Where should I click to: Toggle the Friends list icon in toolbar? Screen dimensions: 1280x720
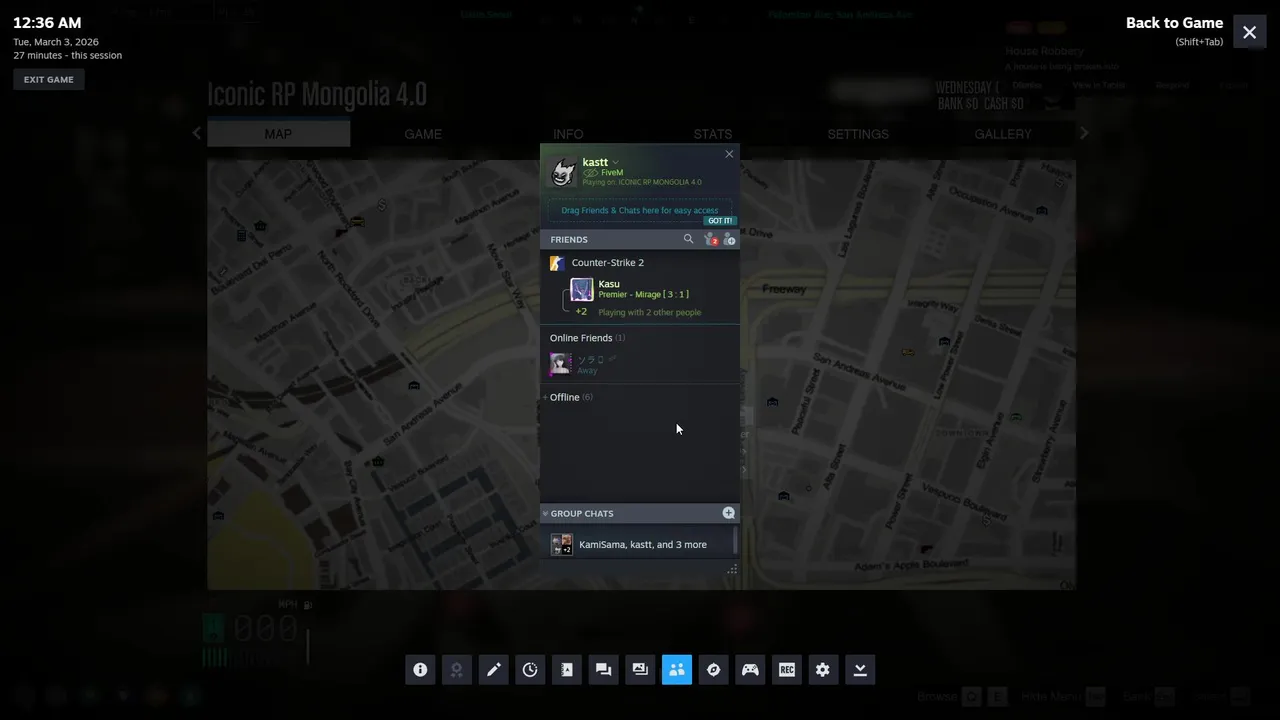coord(677,670)
